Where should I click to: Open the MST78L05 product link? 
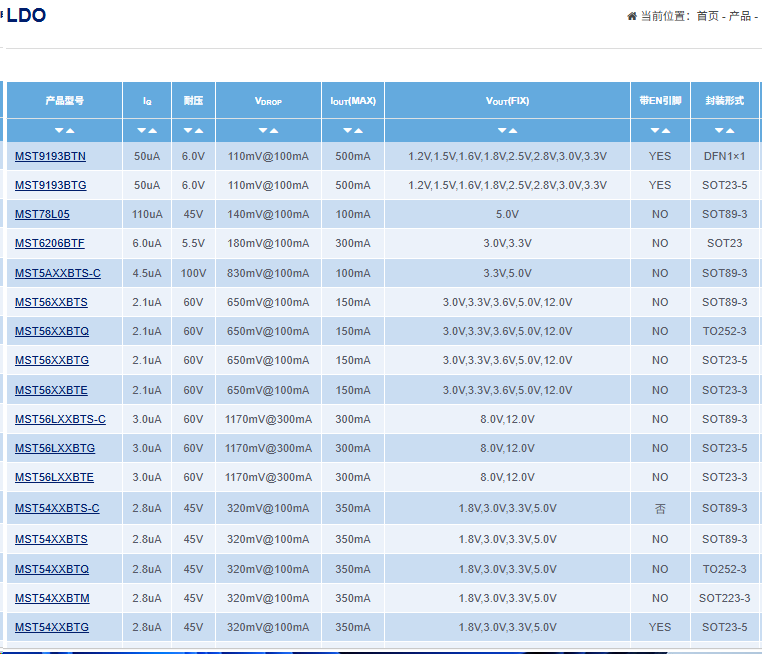click(42, 214)
